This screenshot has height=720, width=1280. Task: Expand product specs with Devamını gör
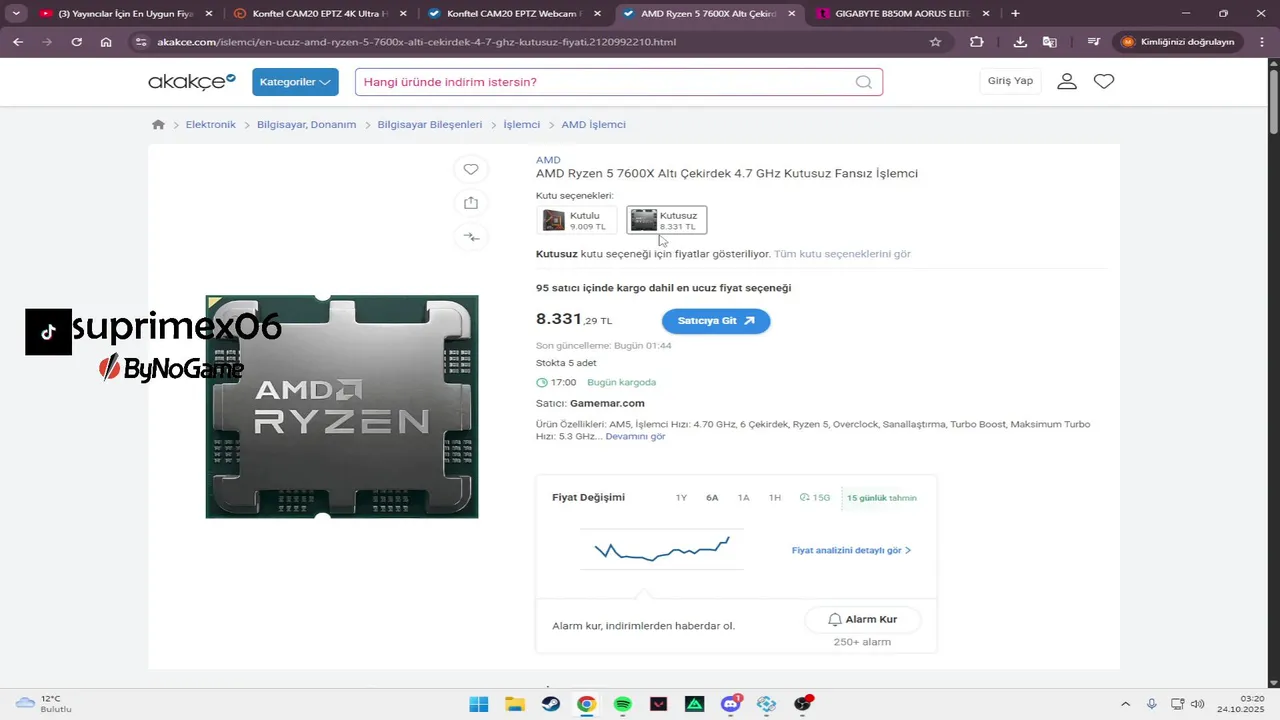click(635, 436)
